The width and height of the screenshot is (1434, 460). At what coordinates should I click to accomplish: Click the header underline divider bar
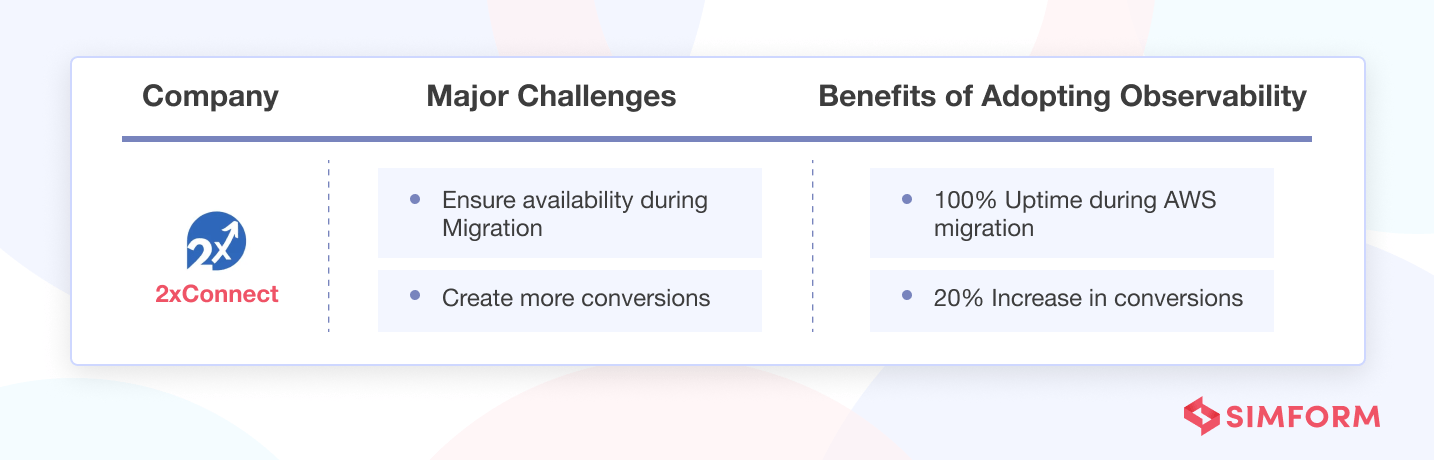point(717,139)
